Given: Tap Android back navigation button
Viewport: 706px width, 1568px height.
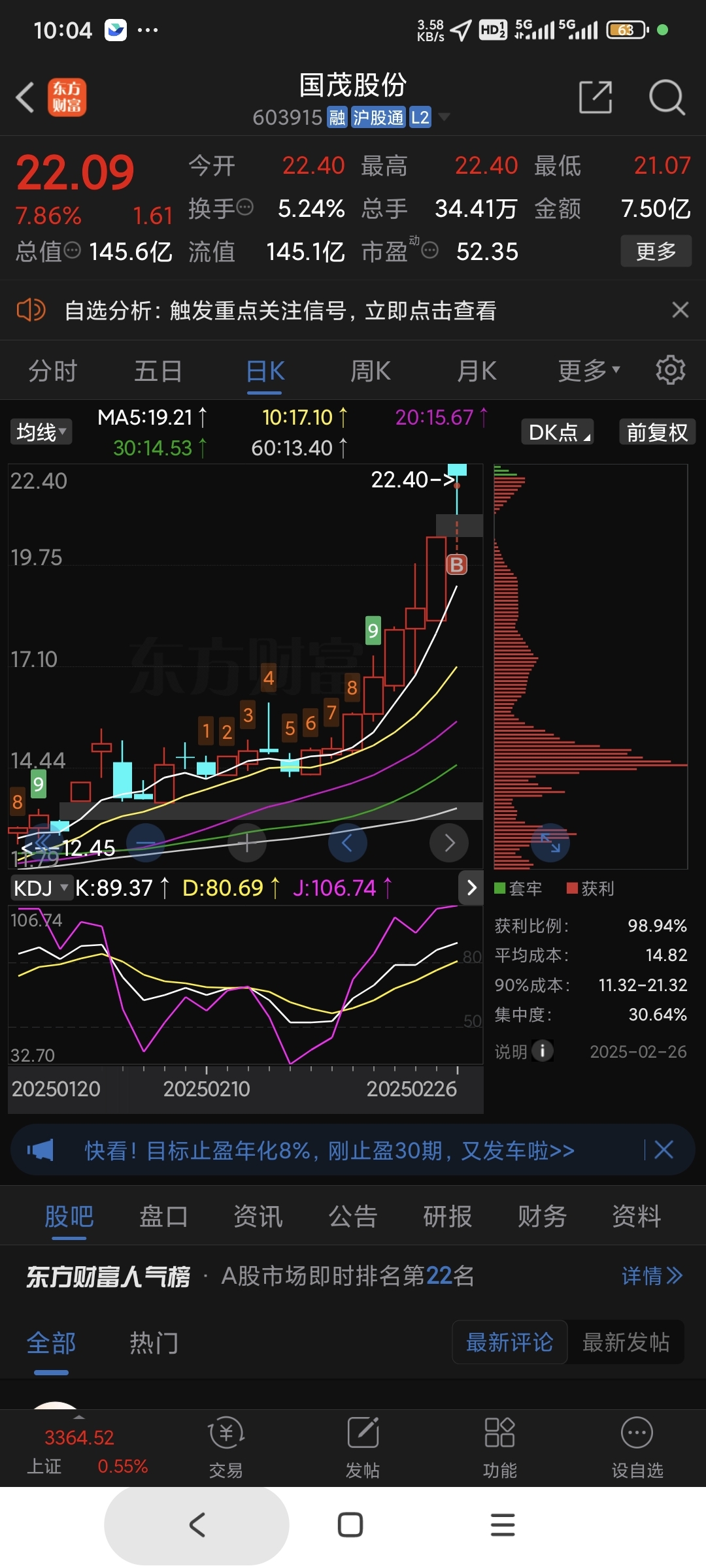Looking at the screenshot, I should [197, 1525].
